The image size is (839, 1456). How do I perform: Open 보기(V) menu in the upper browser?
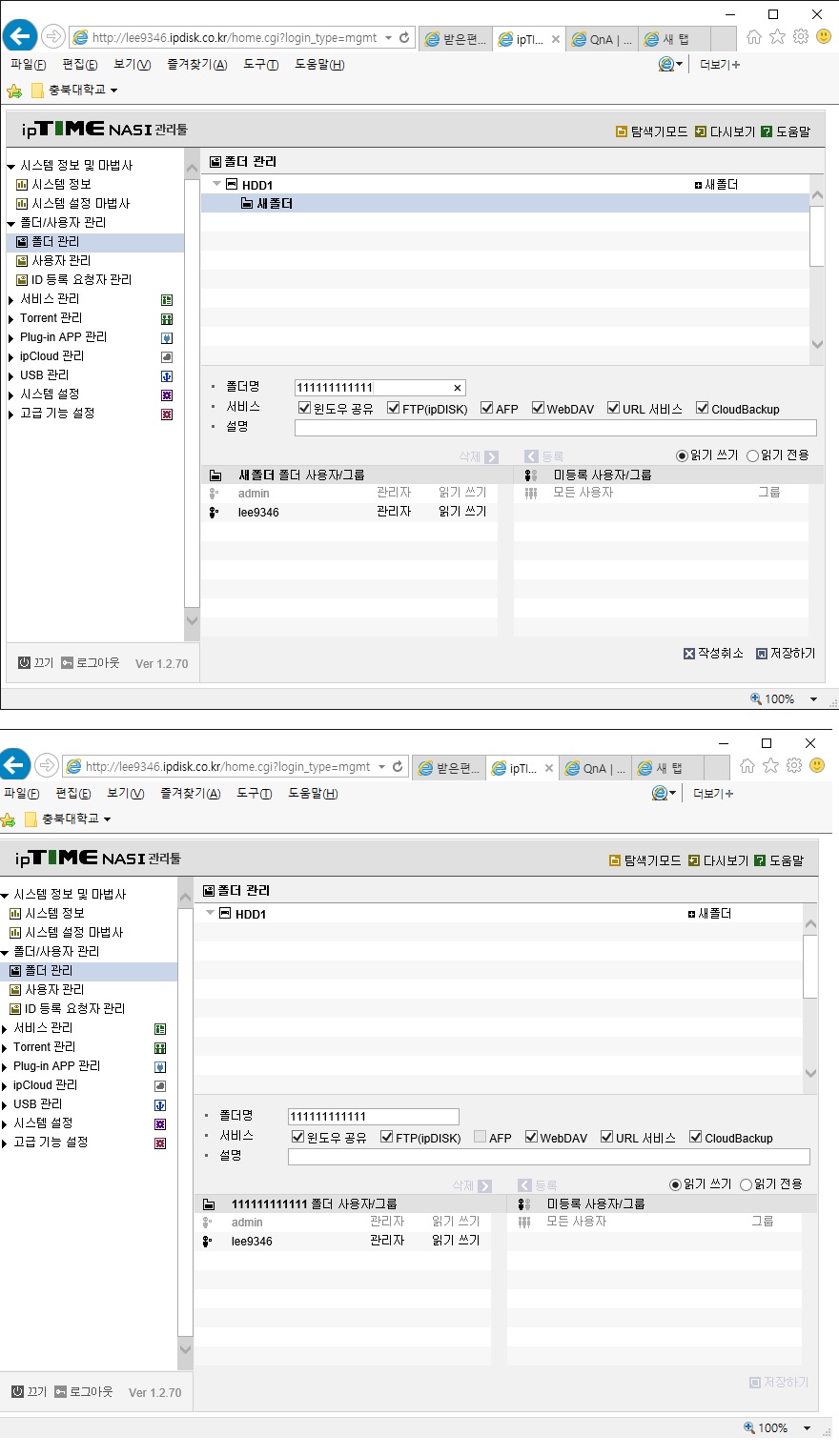[x=132, y=65]
